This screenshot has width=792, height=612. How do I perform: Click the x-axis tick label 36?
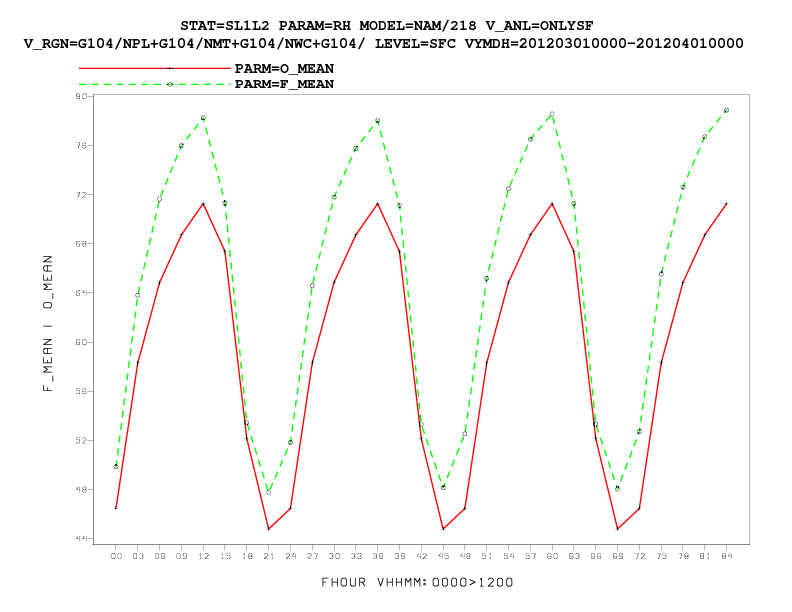click(x=378, y=556)
